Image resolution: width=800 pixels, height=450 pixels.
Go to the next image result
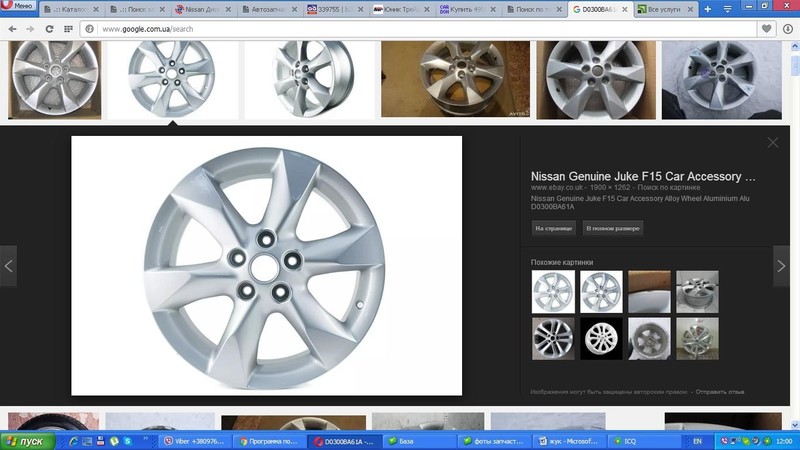click(781, 266)
